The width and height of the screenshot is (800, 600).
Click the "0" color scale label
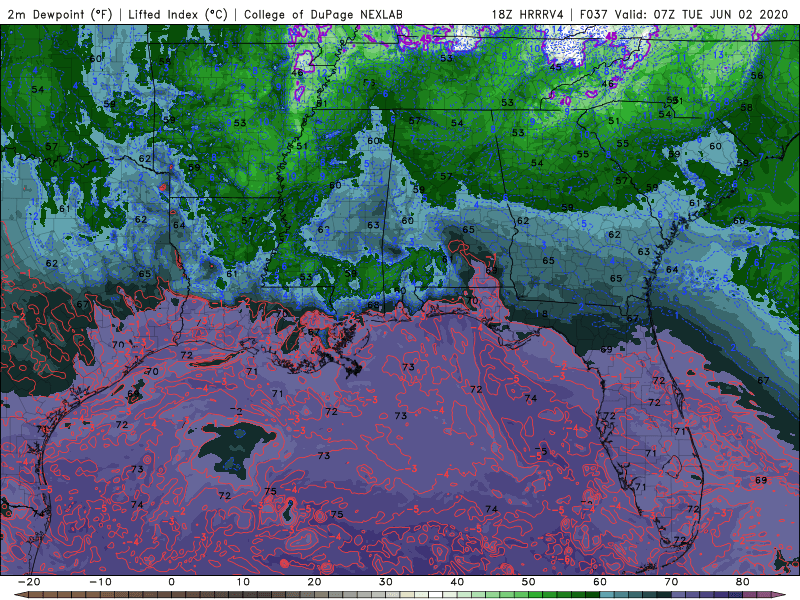(x=171, y=582)
